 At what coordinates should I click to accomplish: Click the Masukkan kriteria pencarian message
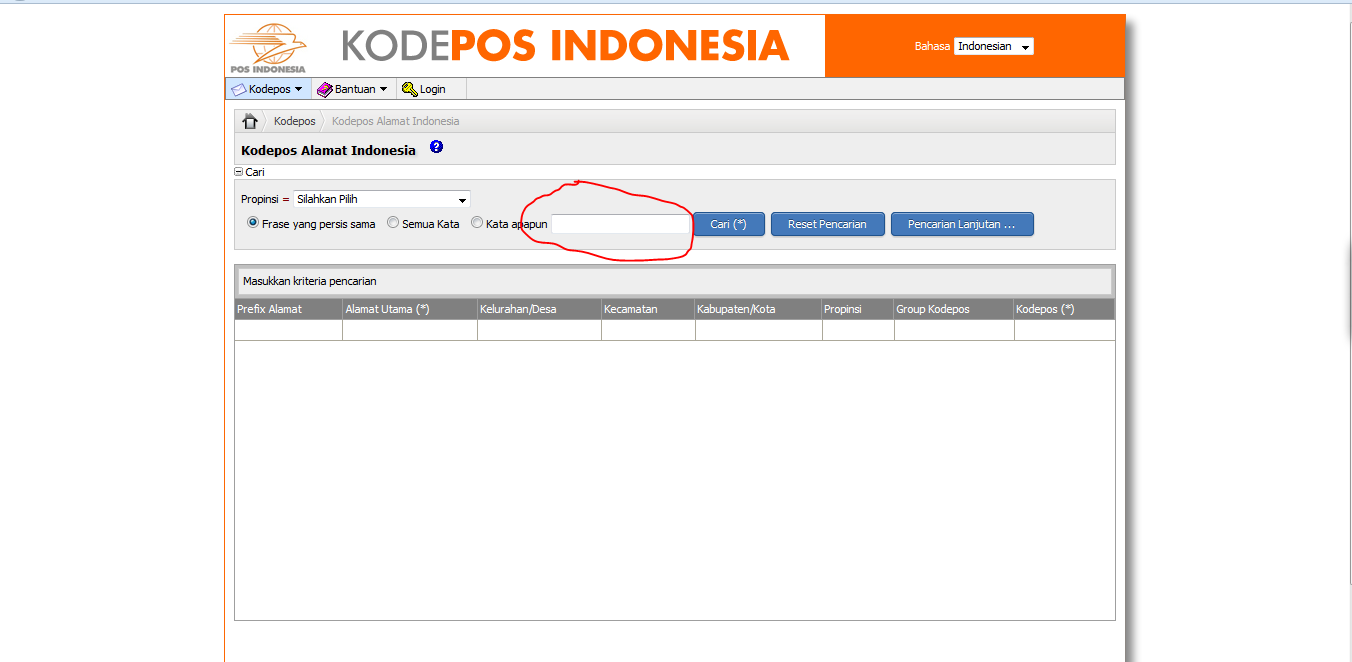point(310,282)
